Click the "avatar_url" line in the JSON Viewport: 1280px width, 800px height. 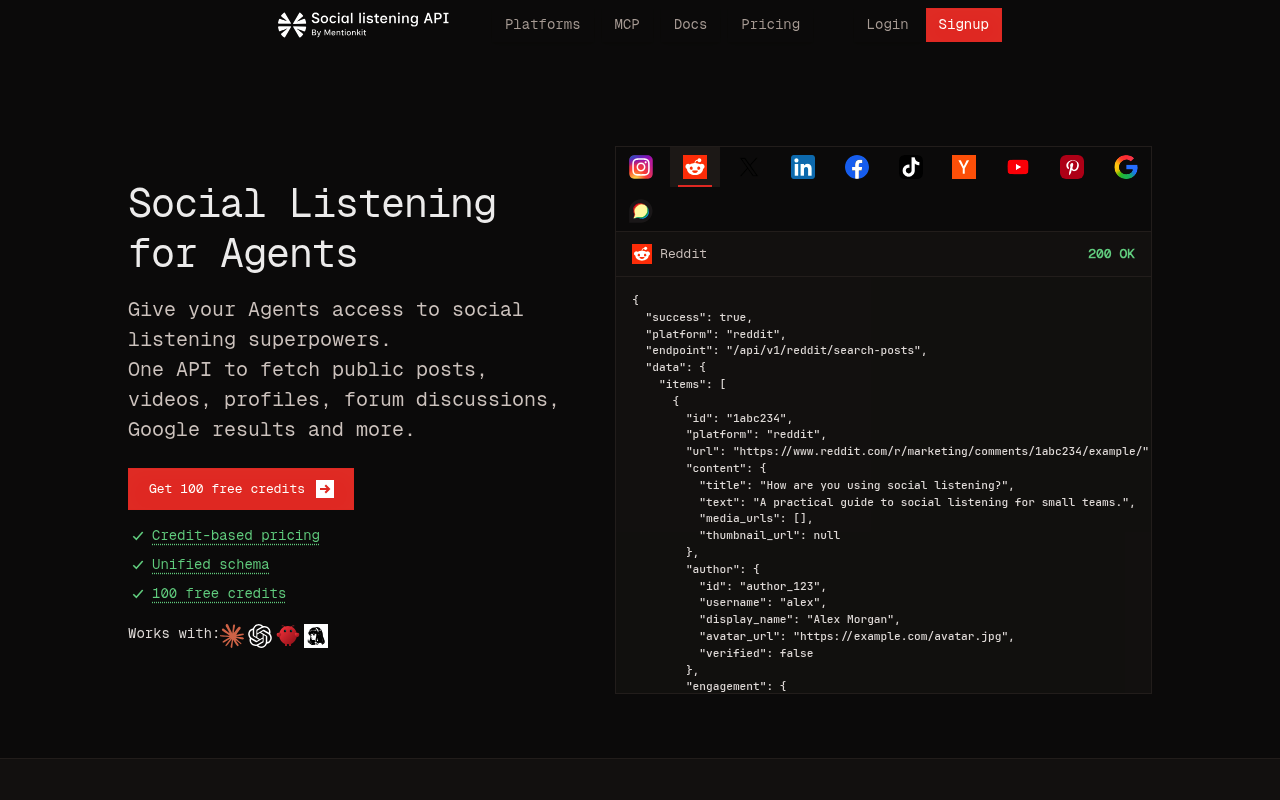tap(857, 636)
